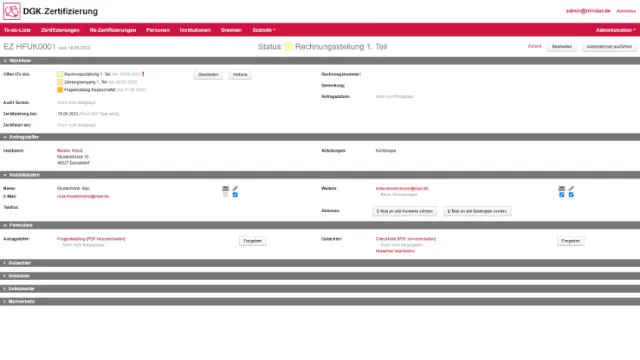Open the To-do-Liste menu item
The height and width of the screenshot is (360, 640).
[x=17, y=30]
